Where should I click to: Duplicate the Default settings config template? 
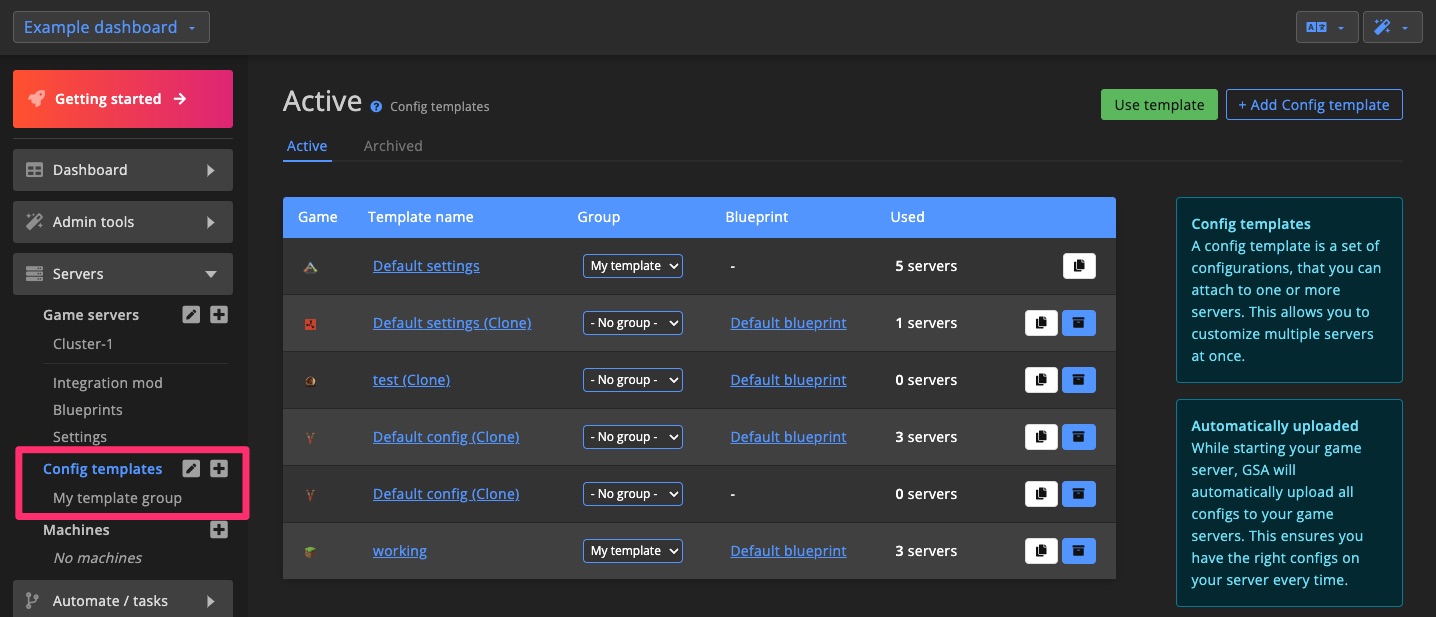point(1079,265)
